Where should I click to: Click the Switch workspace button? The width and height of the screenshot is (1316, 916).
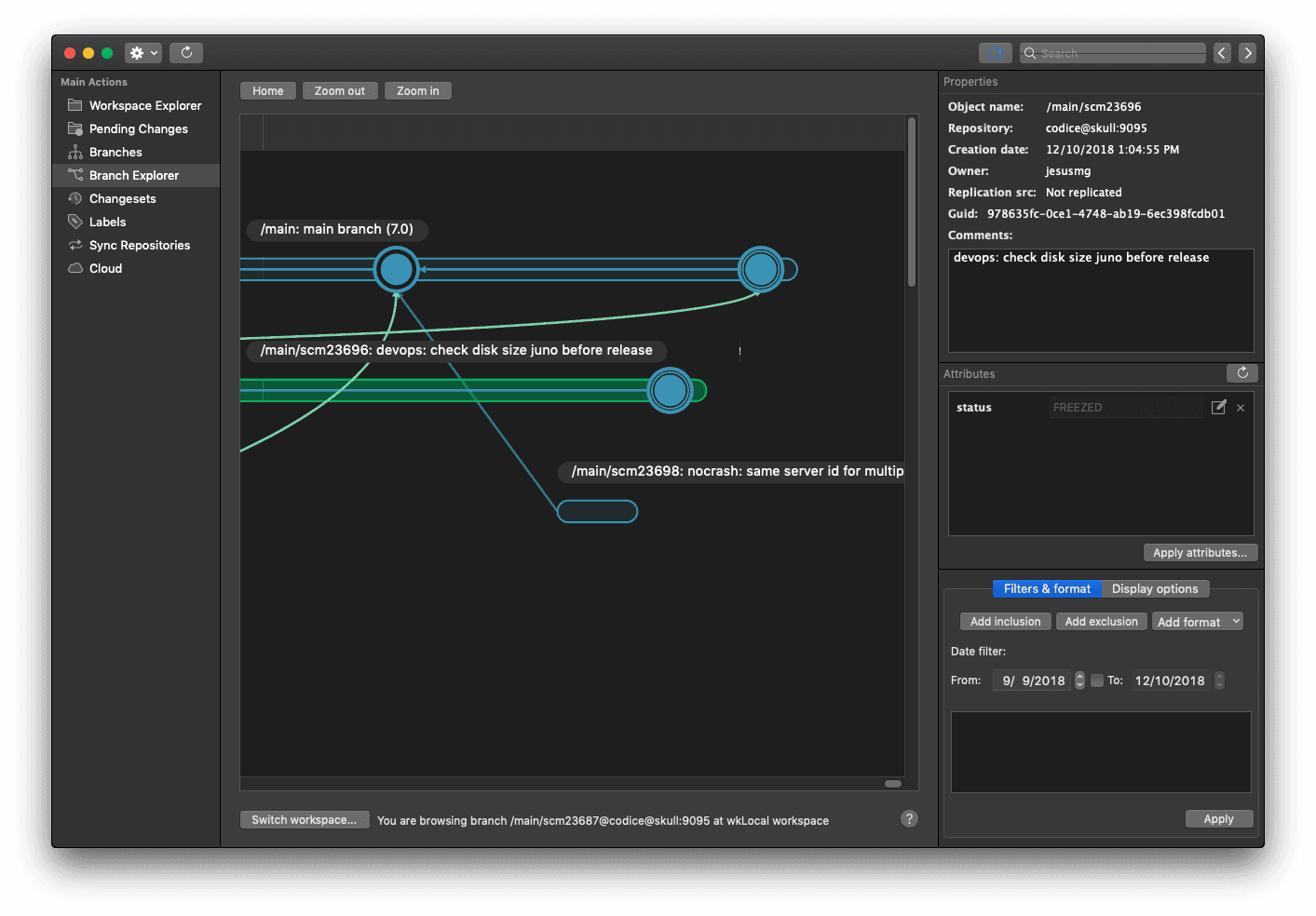[x=305, y=819]
